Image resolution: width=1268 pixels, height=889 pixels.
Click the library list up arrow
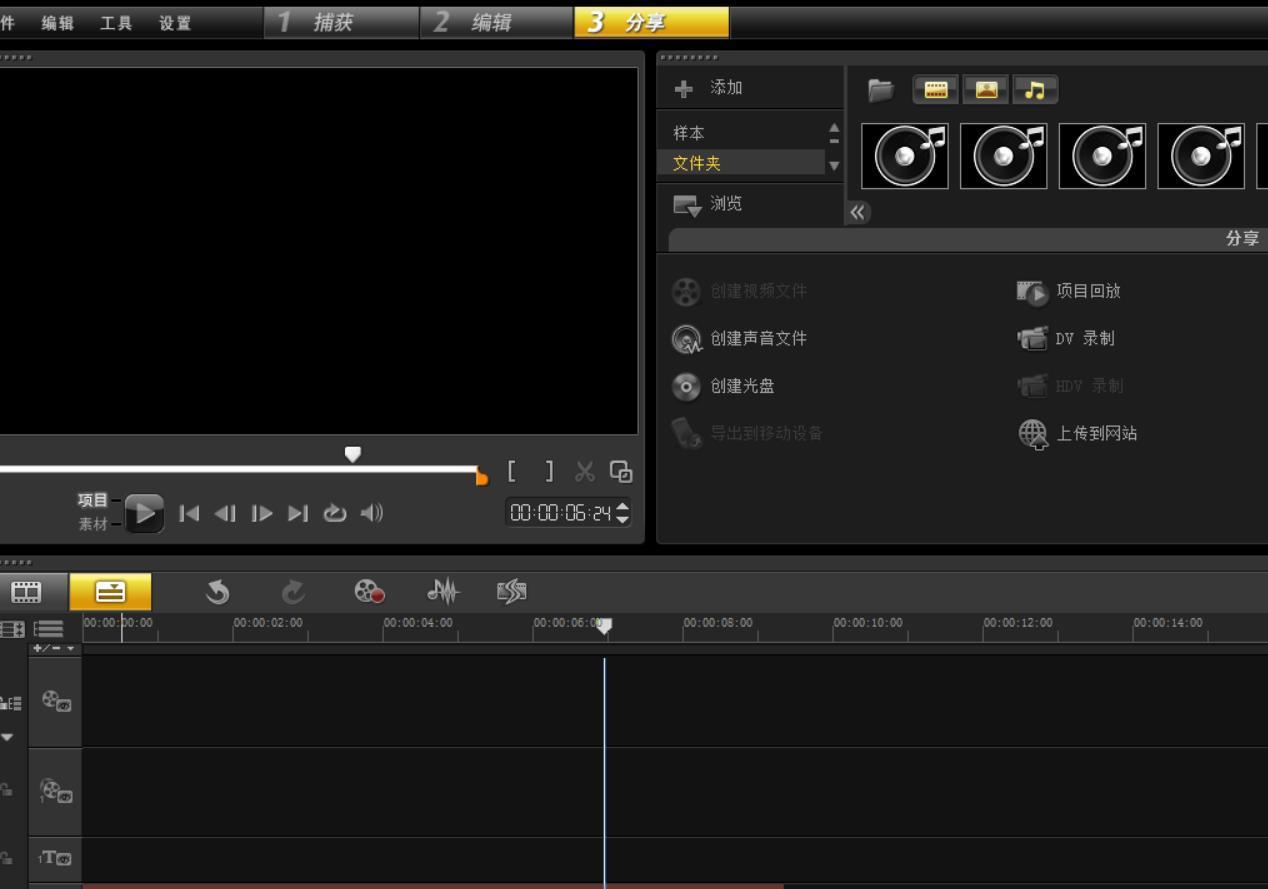point(834,130)
